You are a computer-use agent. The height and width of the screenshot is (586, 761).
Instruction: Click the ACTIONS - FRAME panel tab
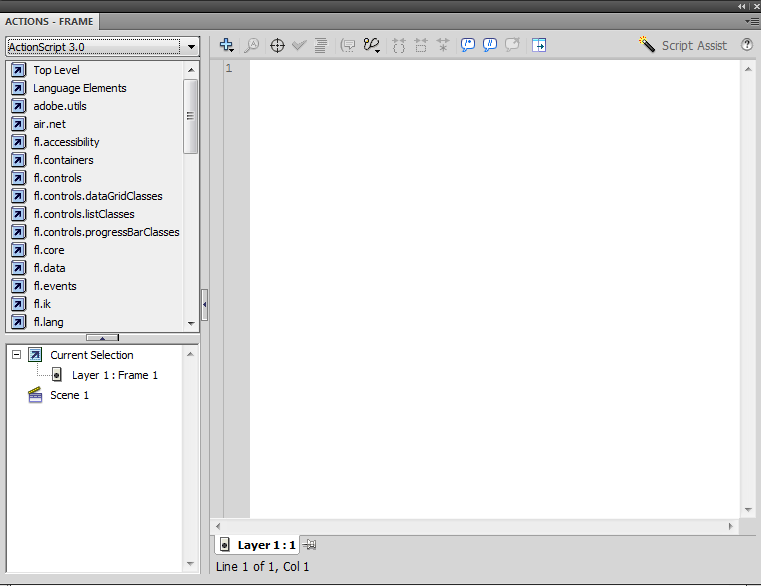49,21
